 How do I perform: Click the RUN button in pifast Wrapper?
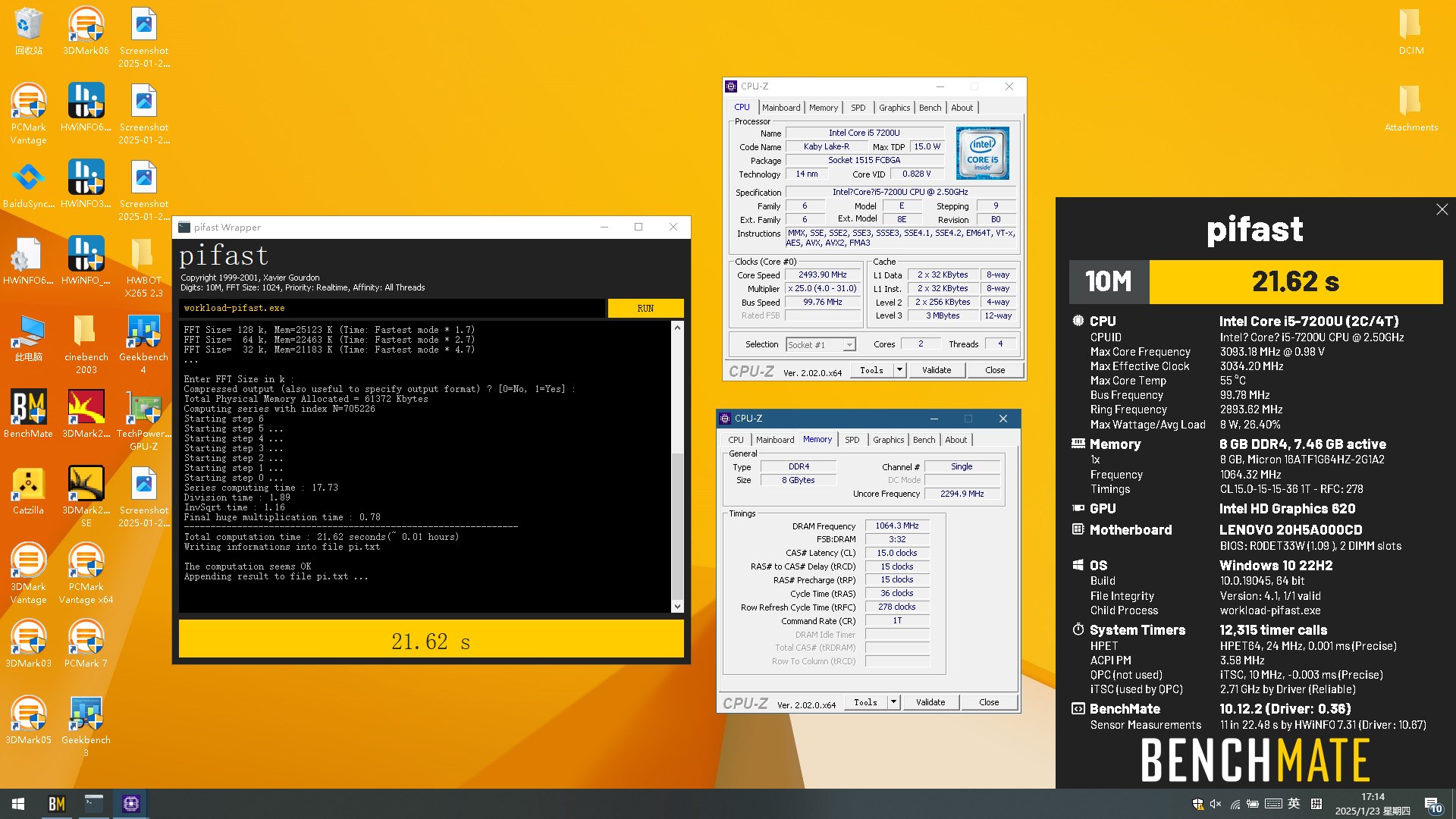pyautogui.click(x=645, y=308)
